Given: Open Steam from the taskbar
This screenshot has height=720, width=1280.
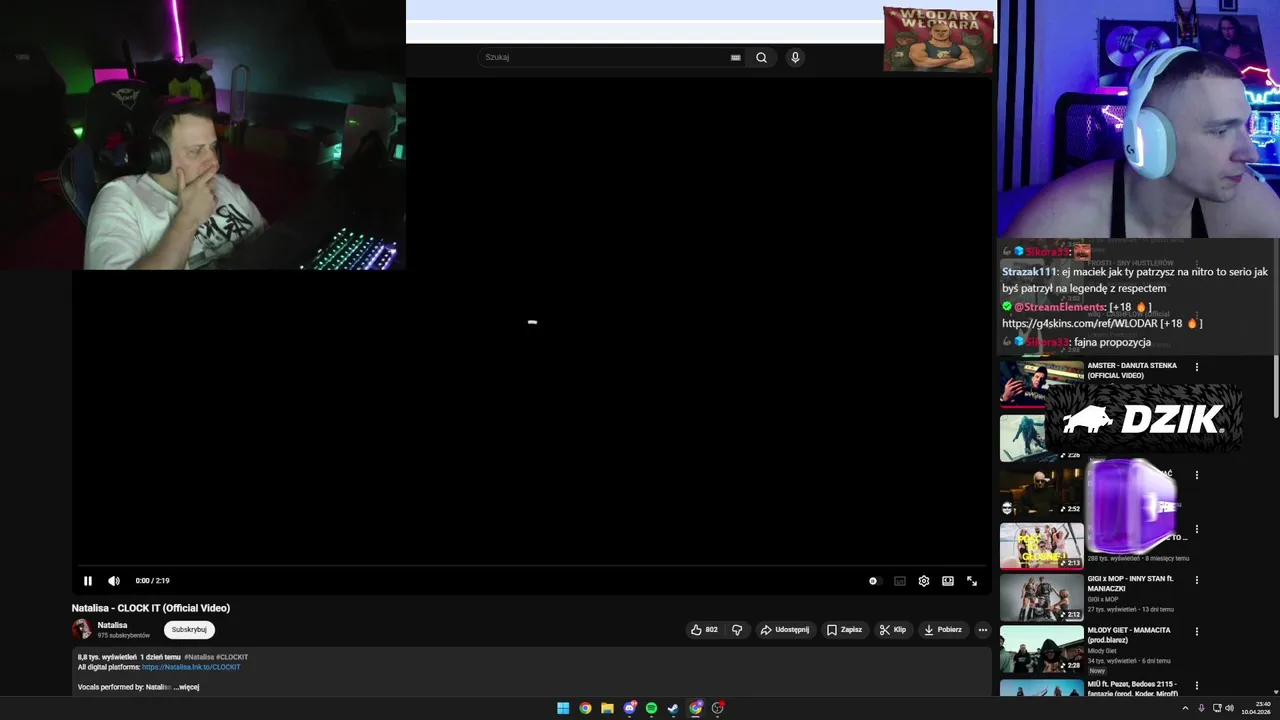Looking at the screenshot, I should tap(673, 708).
